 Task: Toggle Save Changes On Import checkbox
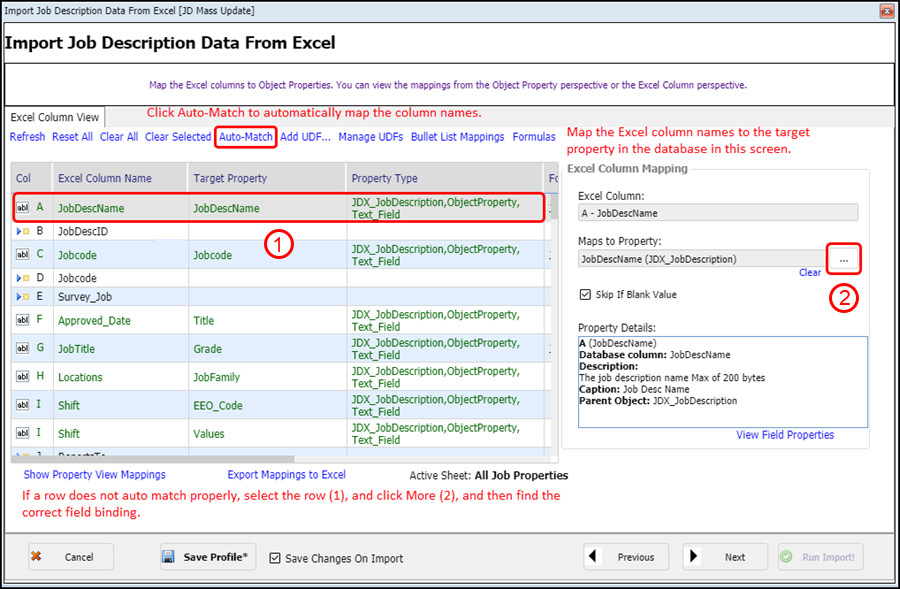point(275,558)
